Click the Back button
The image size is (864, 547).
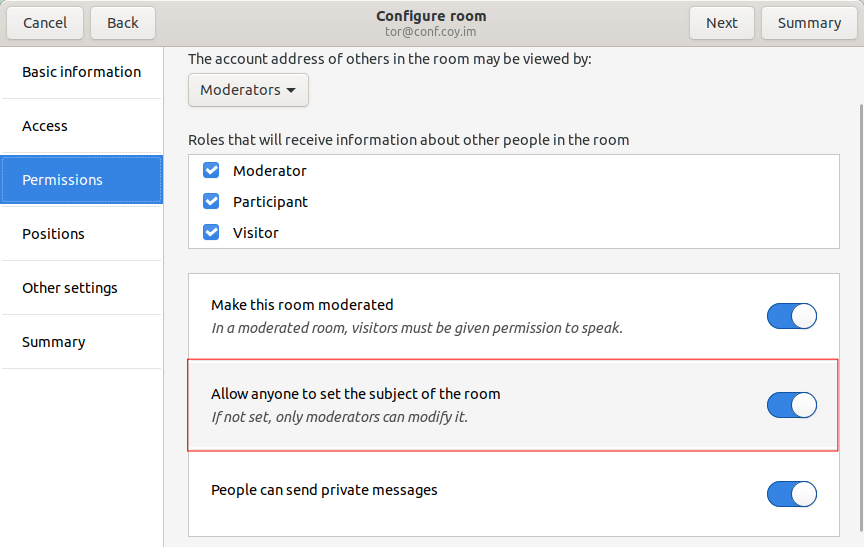tap(123, 23)
